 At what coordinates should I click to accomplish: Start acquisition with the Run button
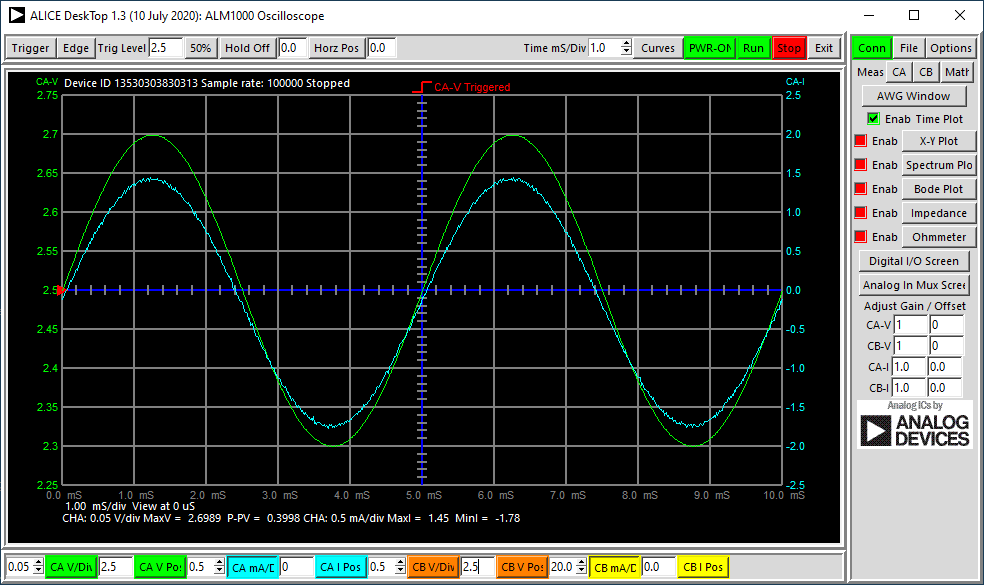[x=752, y=47]
